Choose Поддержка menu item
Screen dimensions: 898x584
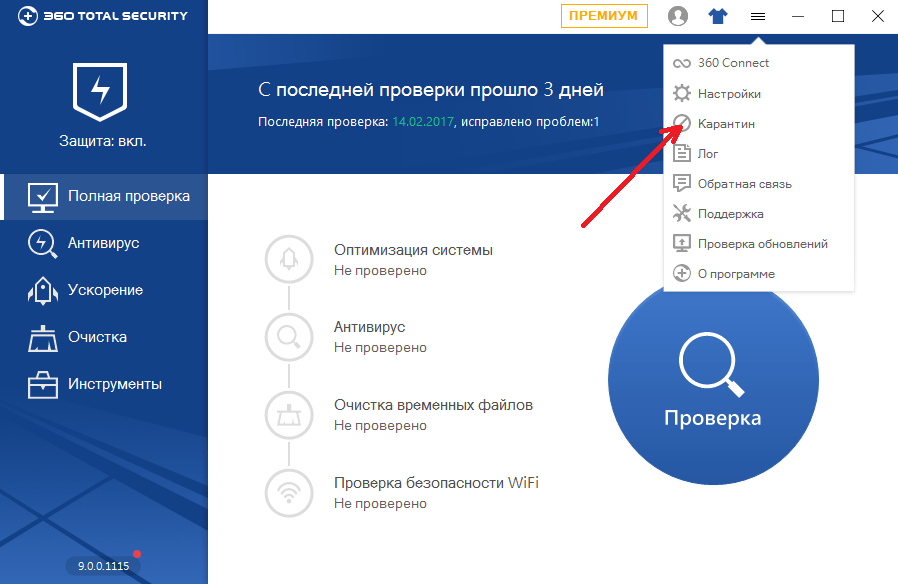759,214
